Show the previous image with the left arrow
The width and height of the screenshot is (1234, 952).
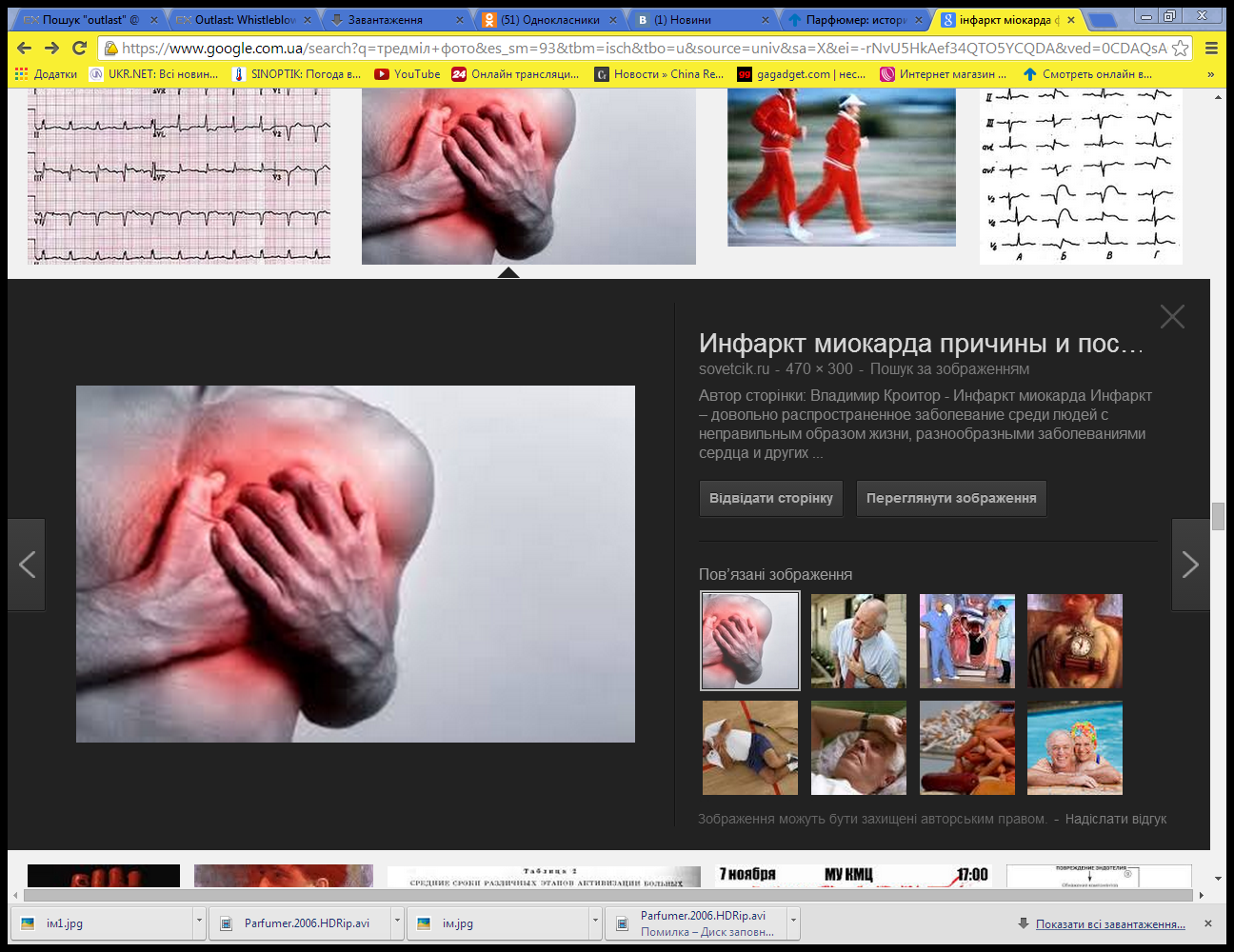pos(27,565)
